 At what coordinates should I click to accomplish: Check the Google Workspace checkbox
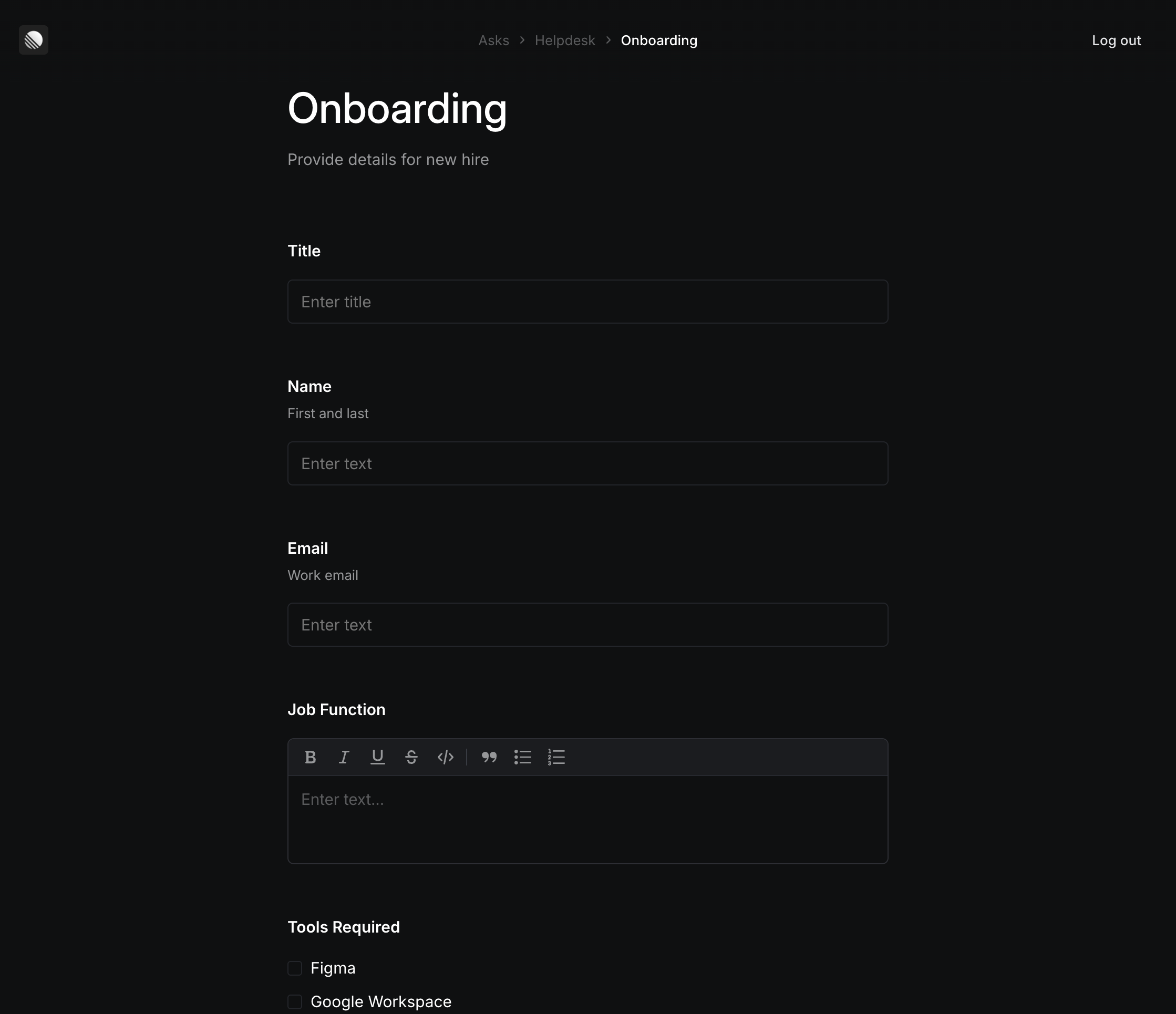pos(295,1001)
